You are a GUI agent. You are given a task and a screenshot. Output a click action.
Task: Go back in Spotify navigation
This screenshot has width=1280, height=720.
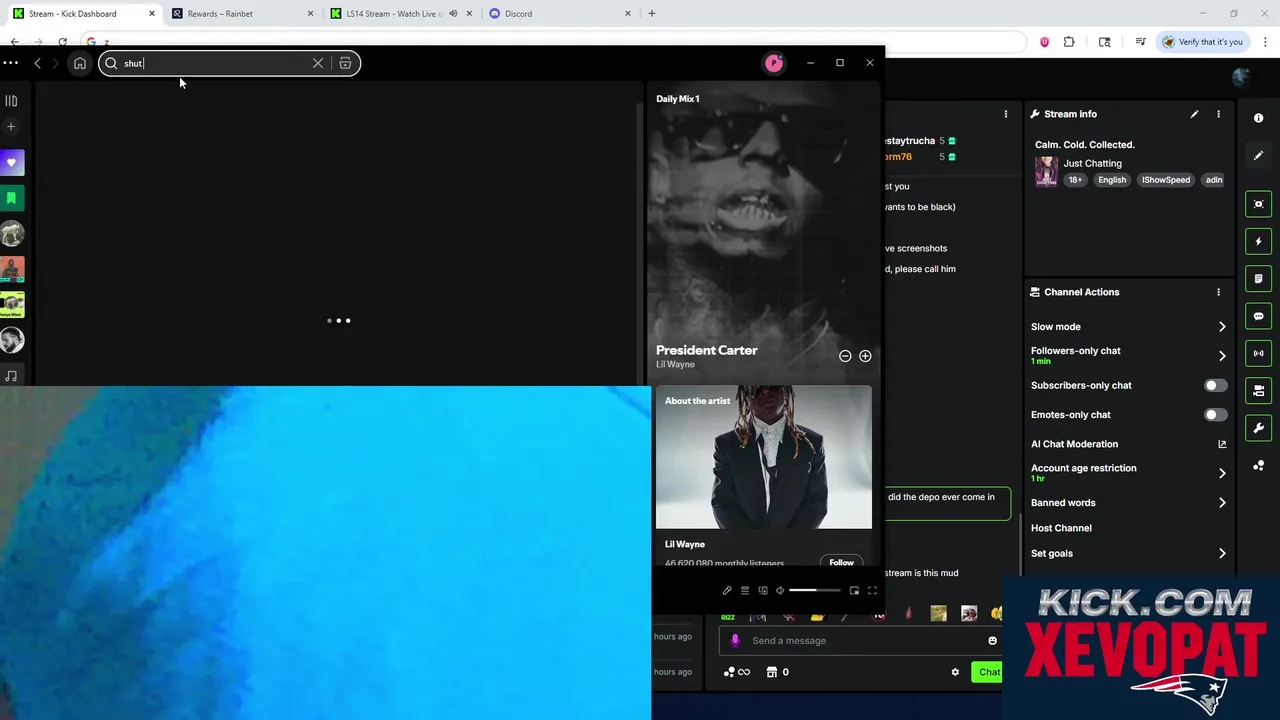coord(37,63)
